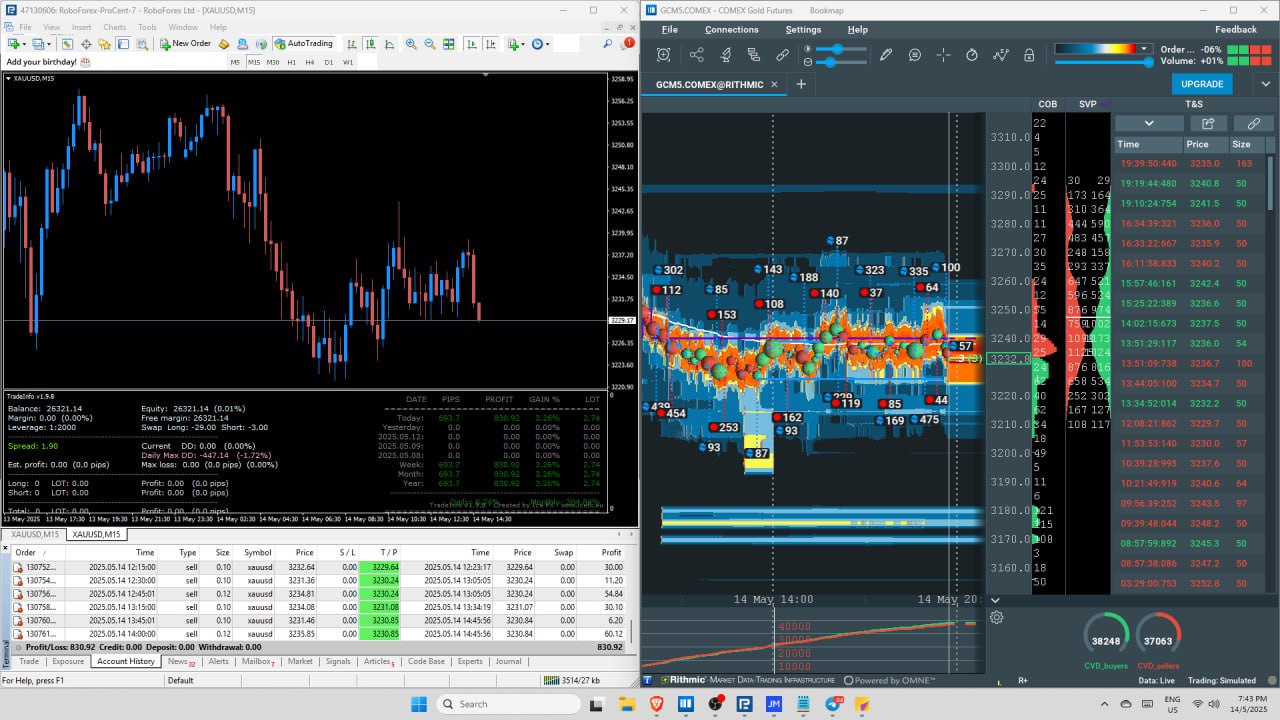This screenshot has width=1280, height=720.
Task: Adjust the slider below the color gradient
Action: pyautogui.click(x=1103, y=62)
